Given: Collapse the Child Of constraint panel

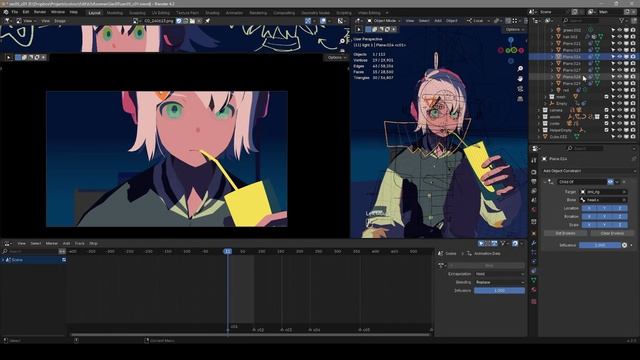Looking at the screenshot, I should pos(544,182).
